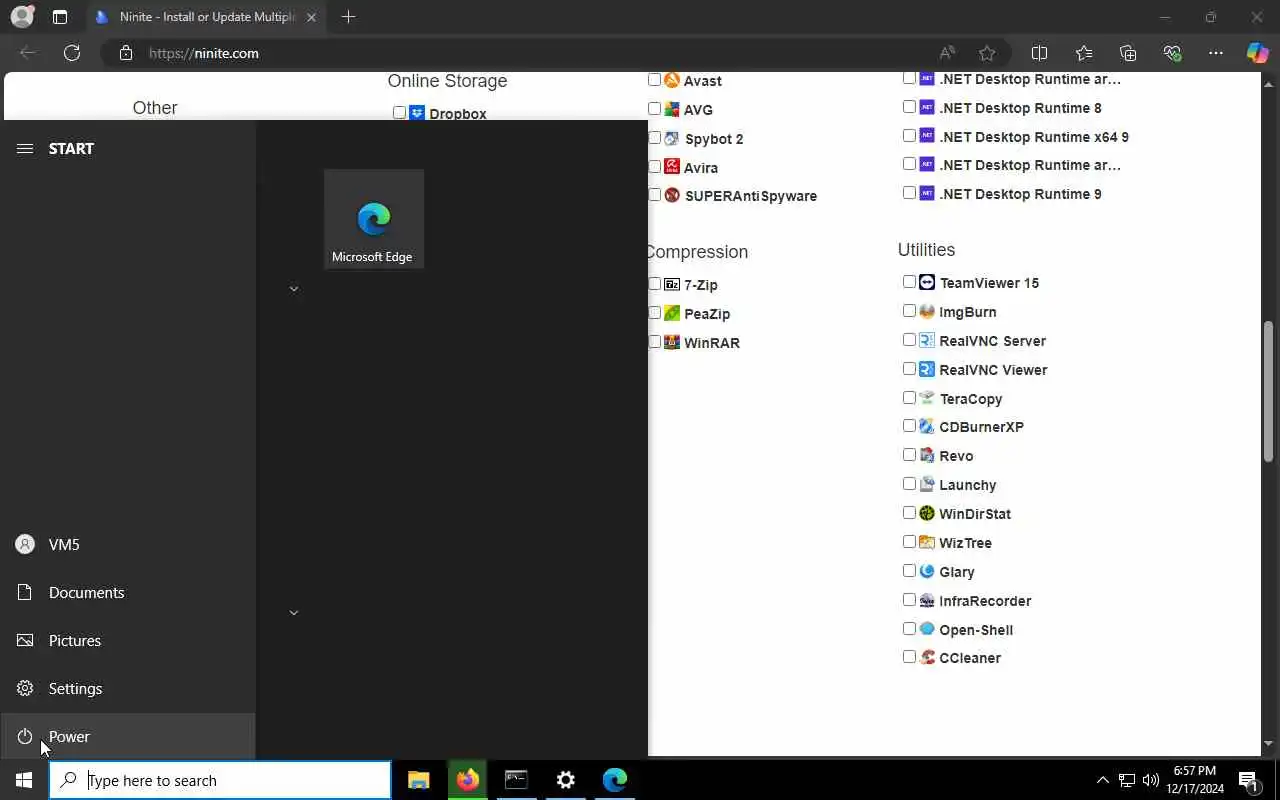The height and width of the screenshot is (800, 1280).
Task: Click the Revo app icon
Action: point(927,455)
